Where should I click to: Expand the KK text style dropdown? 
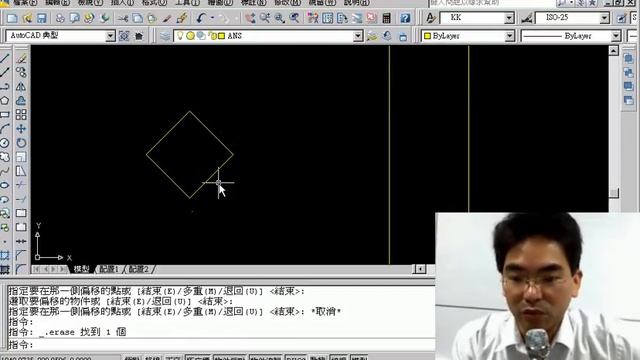point(509,18)
